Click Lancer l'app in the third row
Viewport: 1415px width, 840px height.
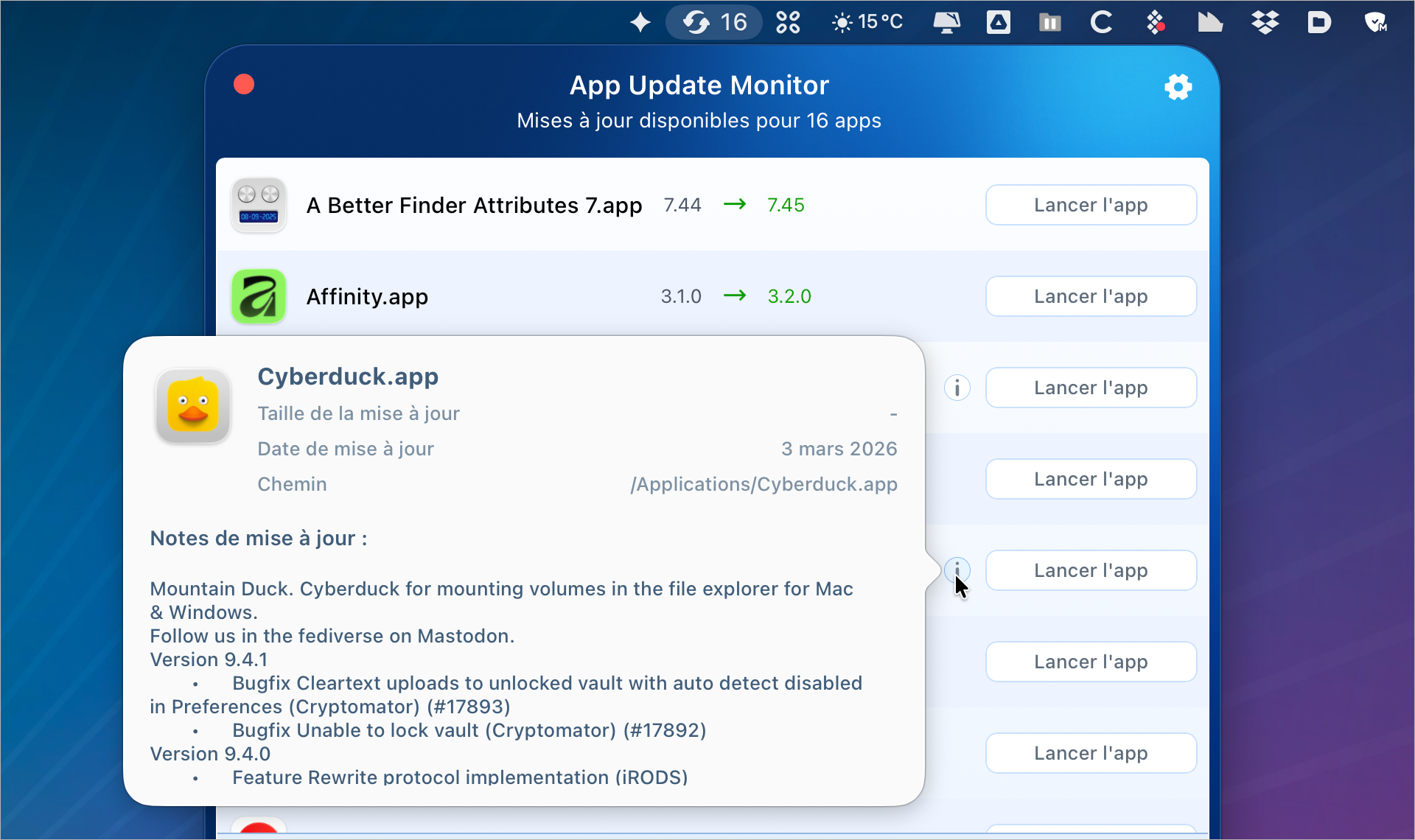pos(1091,388)
